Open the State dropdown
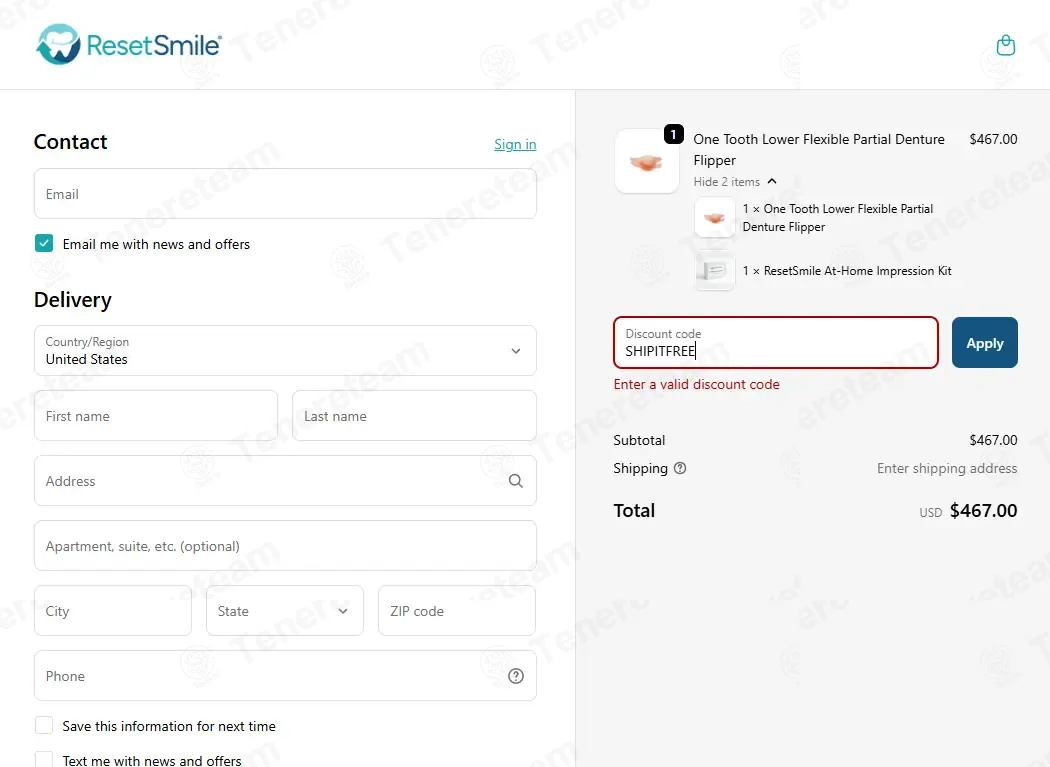Viewport: 1050px width, 767px height. (285, 611)
